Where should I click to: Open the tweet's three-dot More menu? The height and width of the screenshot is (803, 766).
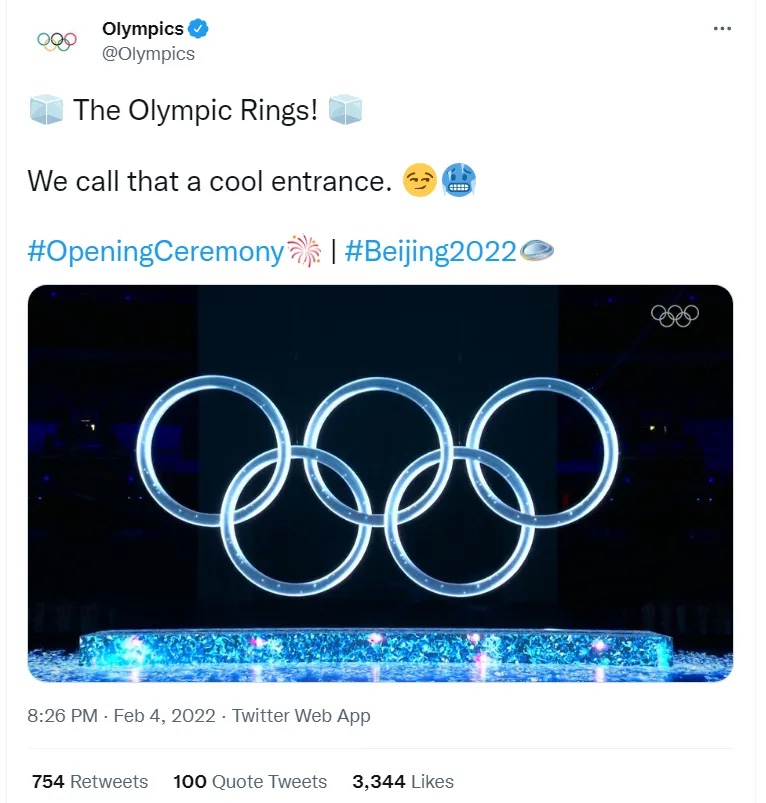722,29
